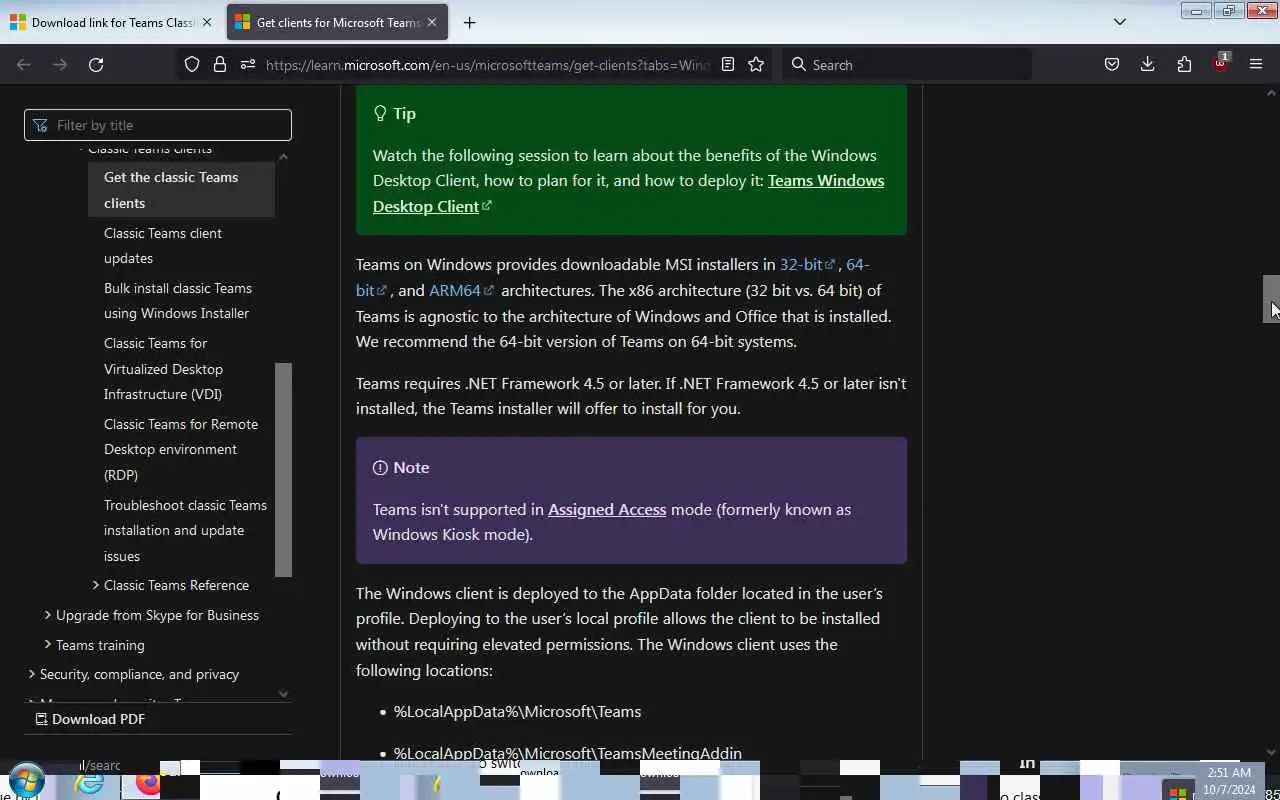Open the tracking protection shield panel
Screen dimensions: 1280x800
click(192, 64)
